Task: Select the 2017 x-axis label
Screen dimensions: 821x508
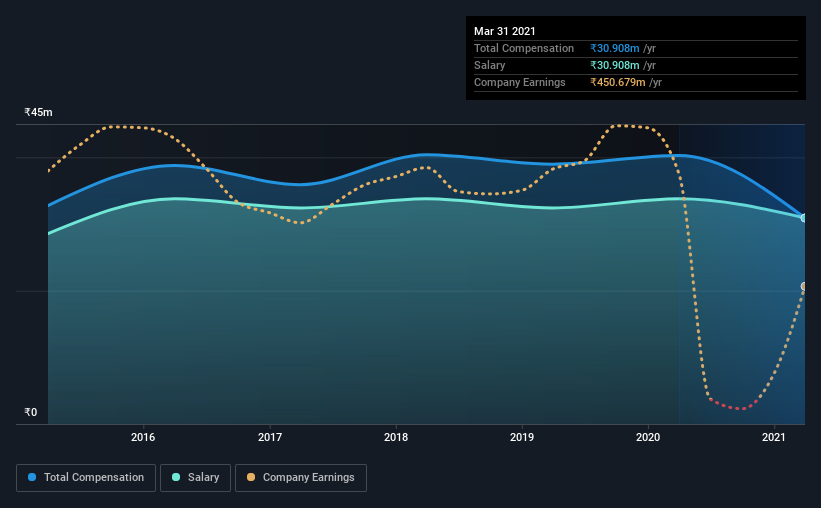Action: click(270, 437)
